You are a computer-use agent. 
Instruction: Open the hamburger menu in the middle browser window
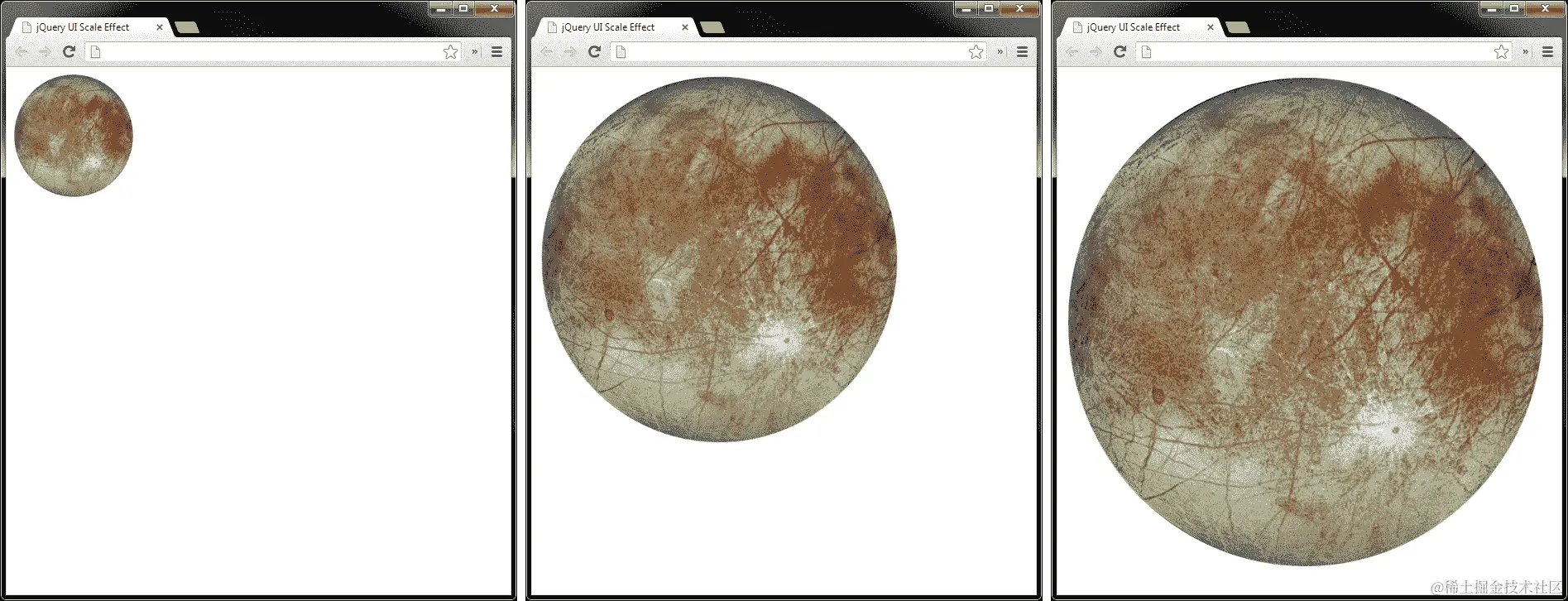pos(1022,51)
